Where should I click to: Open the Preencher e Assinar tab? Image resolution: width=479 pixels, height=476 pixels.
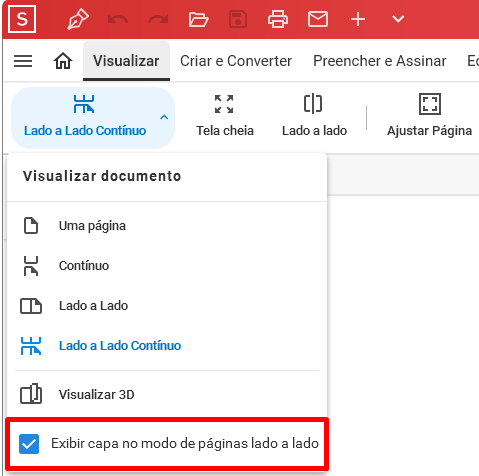380,61
